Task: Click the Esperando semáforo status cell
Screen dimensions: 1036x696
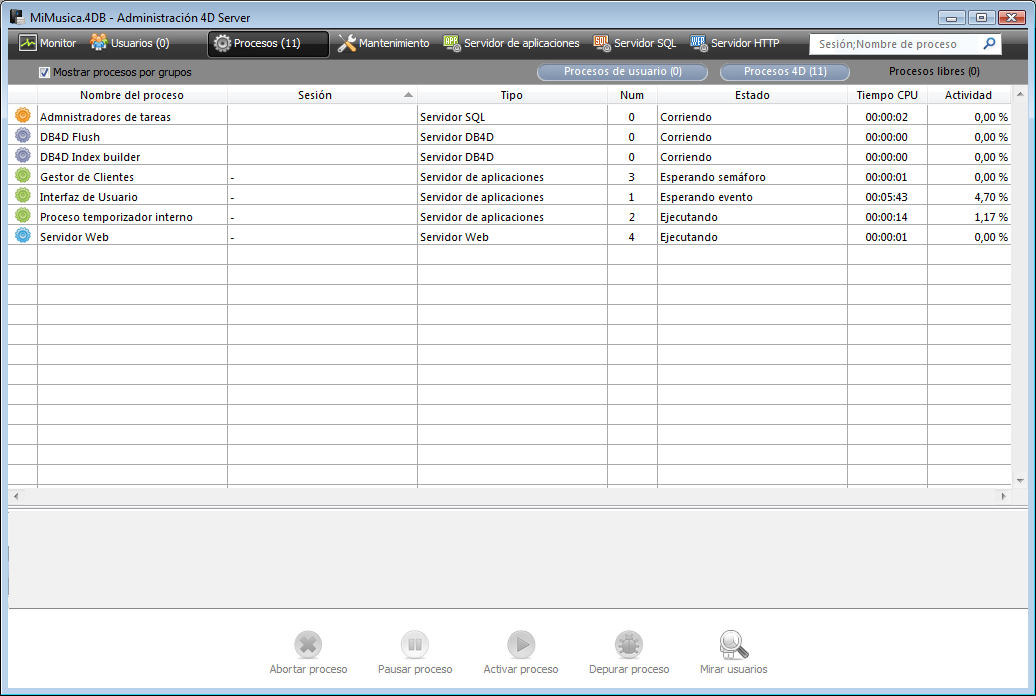Action: pos(753,177)
